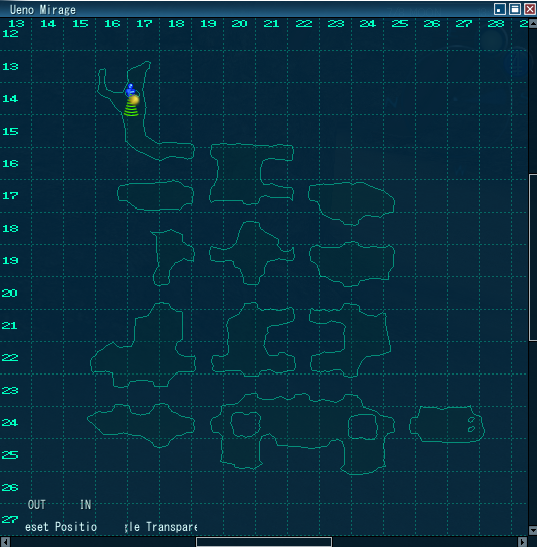Click column number 27 in the top ruler
The width and height of the screenshot is (537, 547).
pos(464,23)
